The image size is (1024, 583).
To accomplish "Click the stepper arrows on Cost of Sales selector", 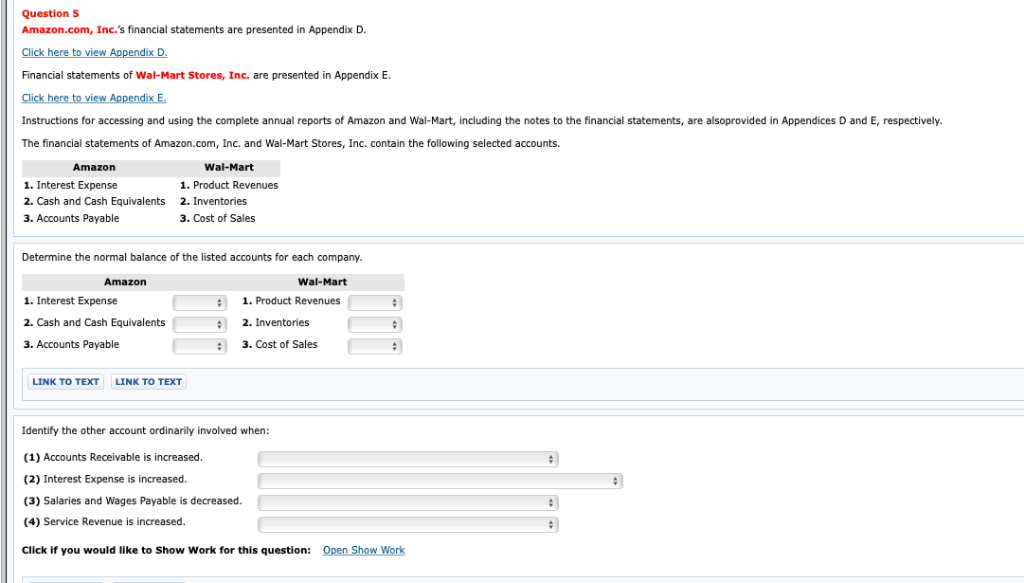I will click(x=394, y=344).
